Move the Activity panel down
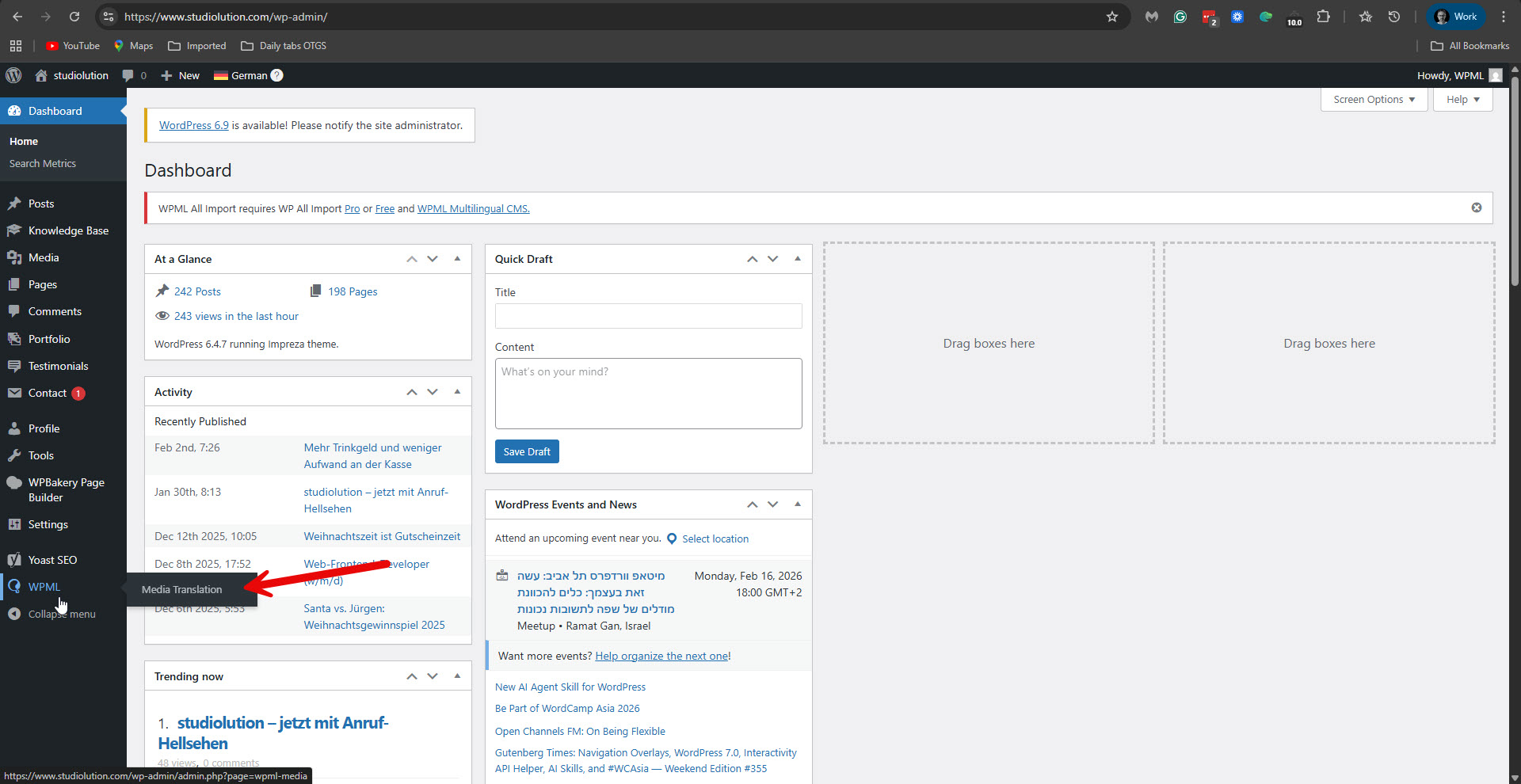 point(433,392)
